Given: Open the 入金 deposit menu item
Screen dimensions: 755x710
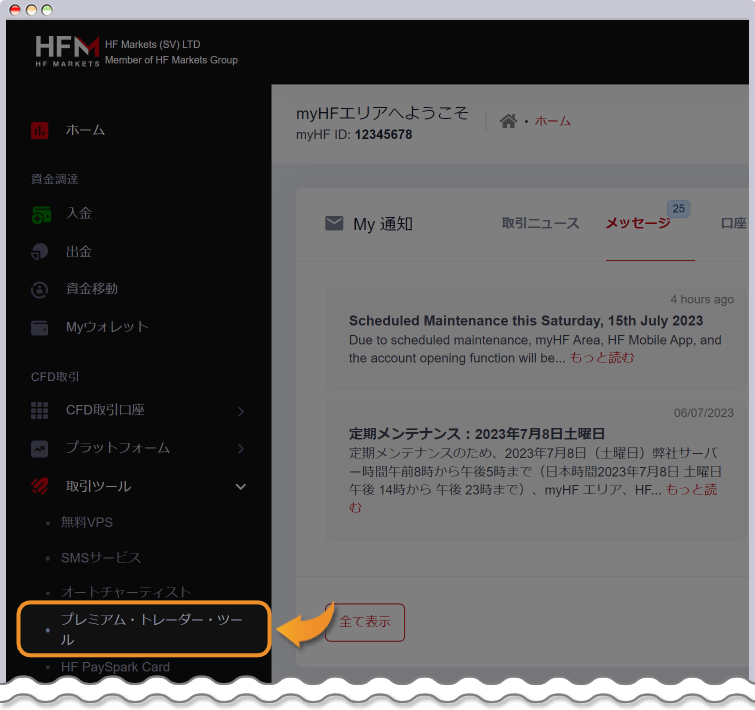Looking at the screenshot, I should pos(79,213).
